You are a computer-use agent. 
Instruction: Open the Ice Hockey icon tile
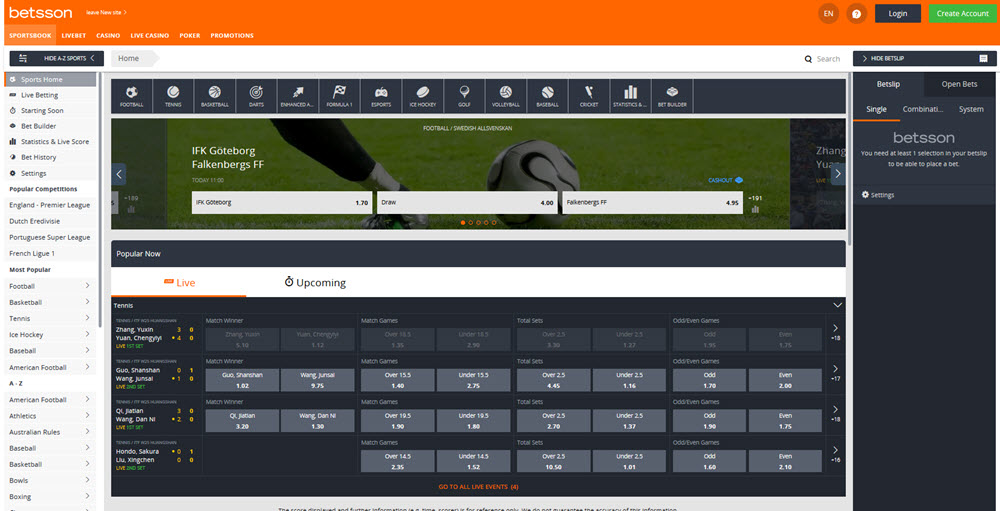[x=422, y=96]
